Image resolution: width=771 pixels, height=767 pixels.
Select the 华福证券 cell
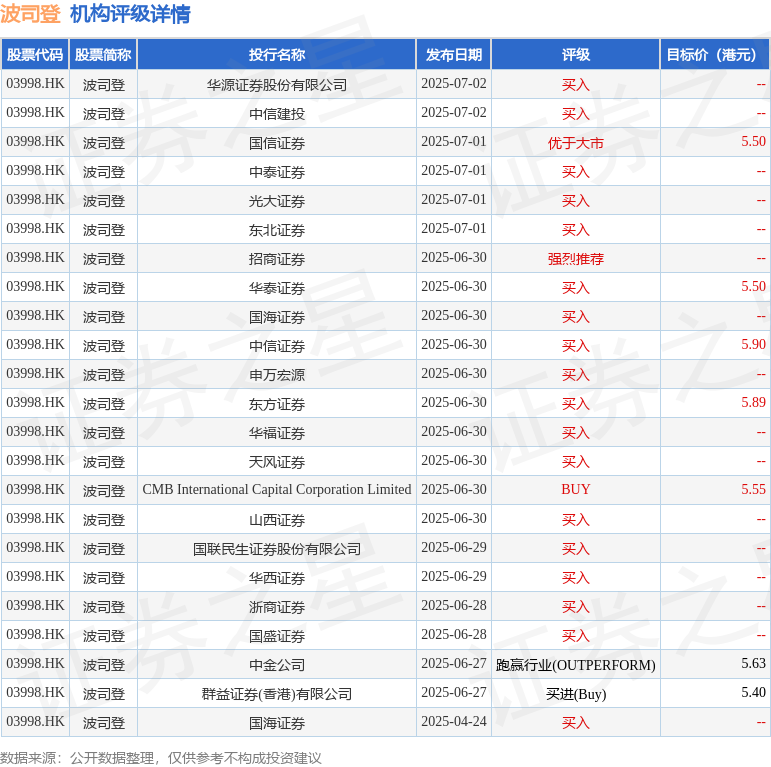pos(277,433)
